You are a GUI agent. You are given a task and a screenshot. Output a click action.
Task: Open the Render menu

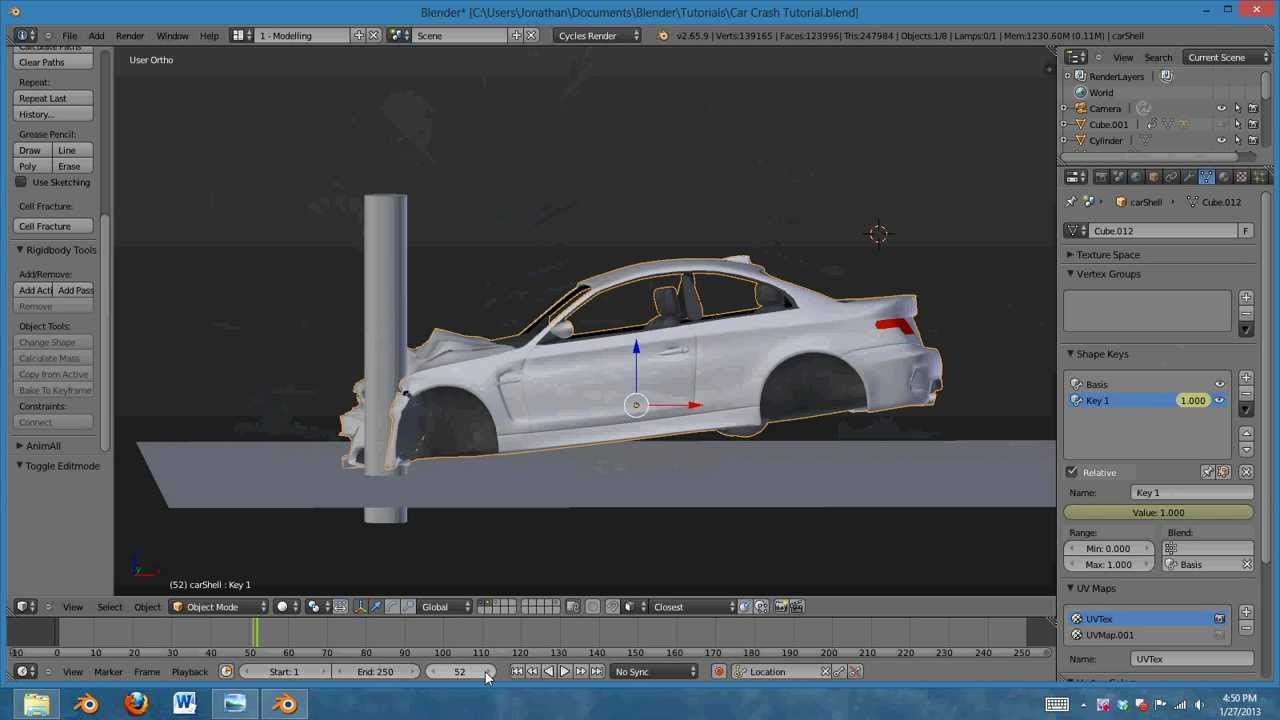pyautogui.click(x=130, y=36)
